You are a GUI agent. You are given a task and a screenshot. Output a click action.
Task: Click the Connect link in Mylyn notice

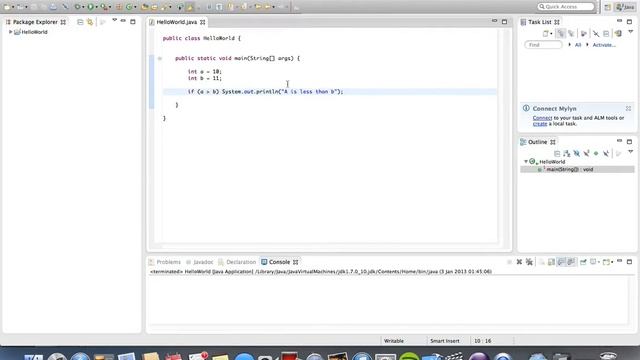[542, 118]
